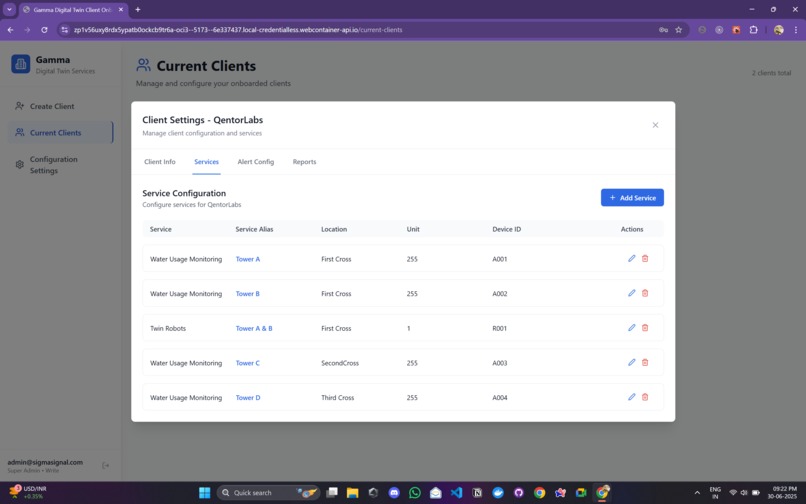The width and height of the screenshot is (806, 504).
Task: Open the Alert Config tab
Action: 255,161
